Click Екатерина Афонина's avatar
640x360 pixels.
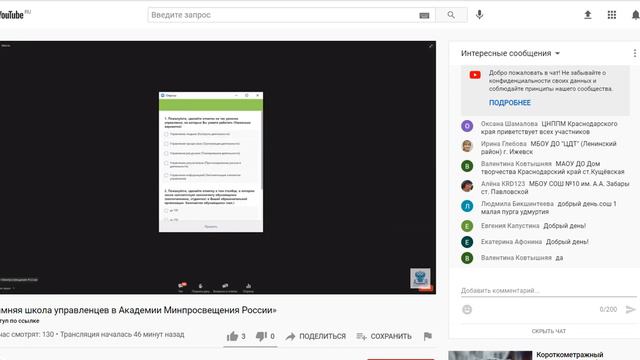(467, 242)
